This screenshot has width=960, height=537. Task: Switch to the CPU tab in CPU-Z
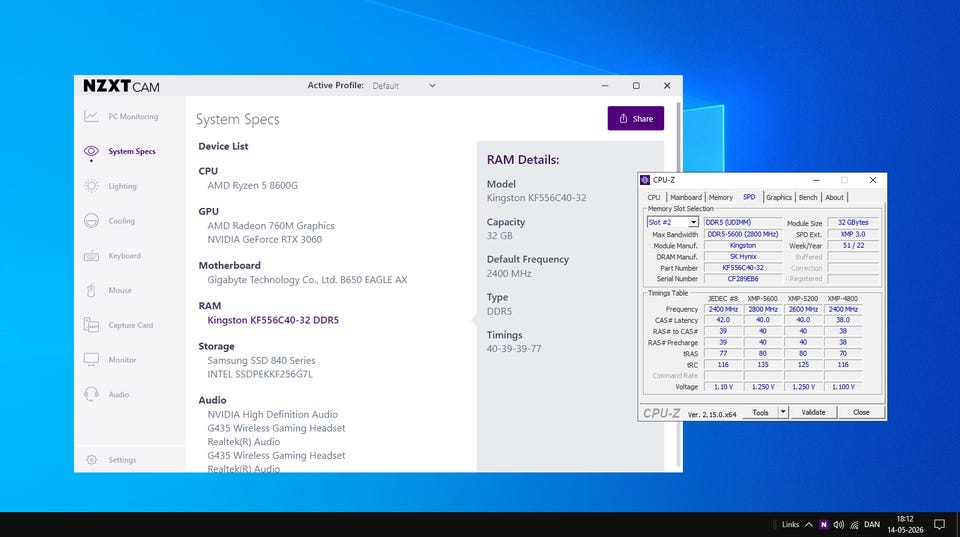tap(654, 197)
